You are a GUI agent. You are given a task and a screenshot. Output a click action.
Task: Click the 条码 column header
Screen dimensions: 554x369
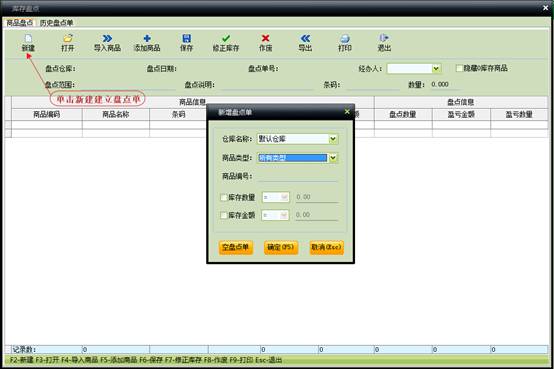(x=178, y=114)
